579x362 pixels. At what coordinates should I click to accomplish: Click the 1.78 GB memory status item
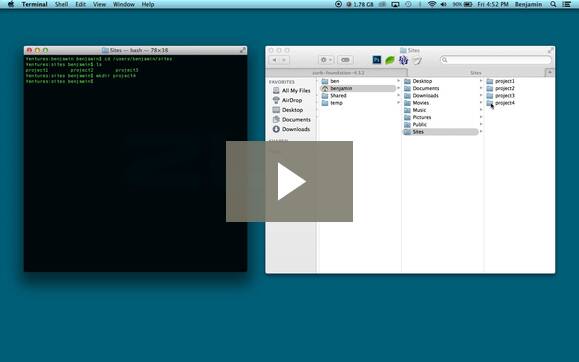[360, 4]
